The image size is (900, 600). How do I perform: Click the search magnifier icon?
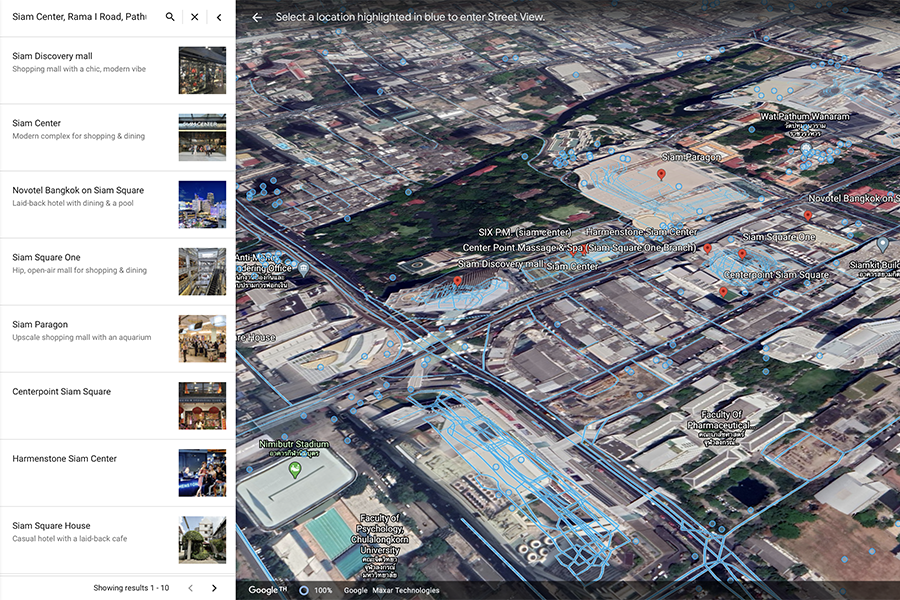170,17
